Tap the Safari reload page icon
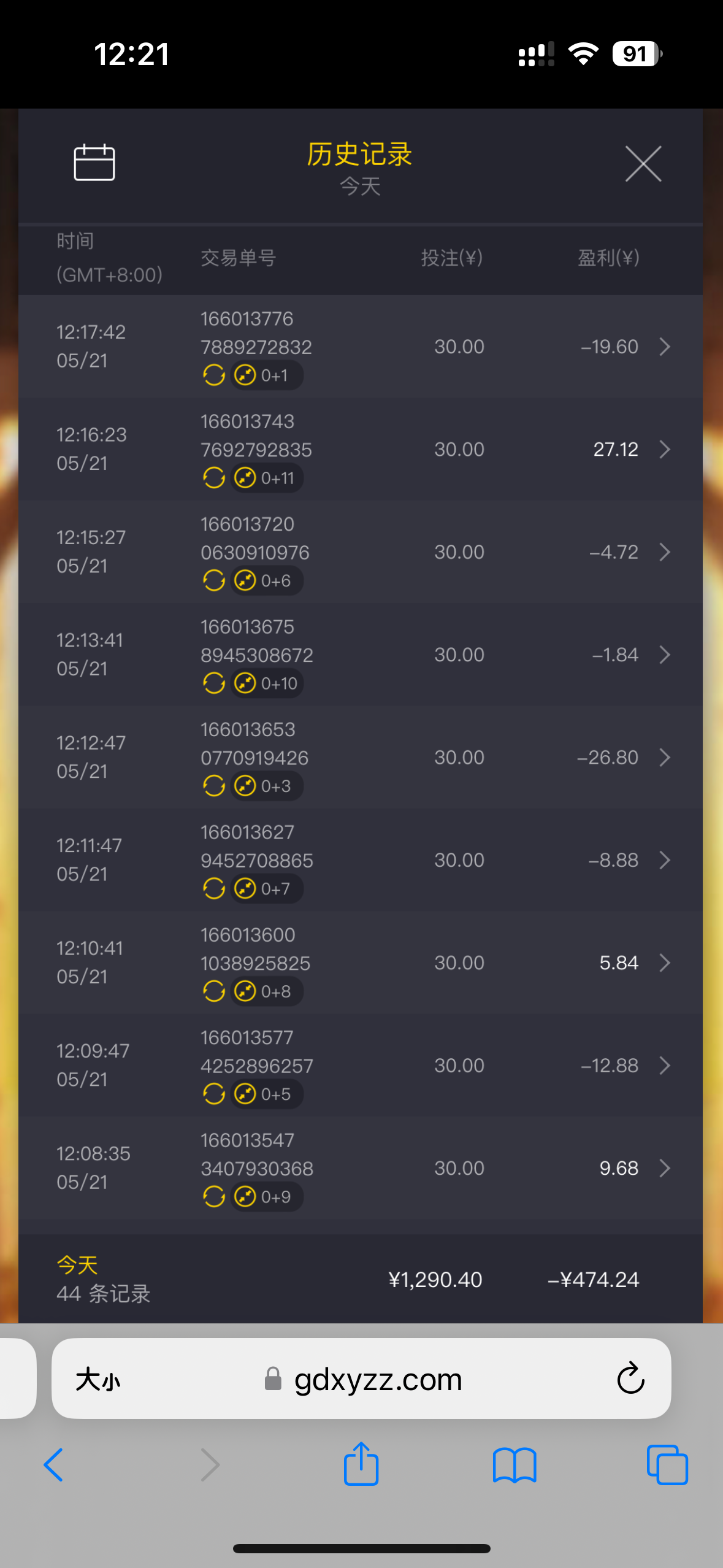 click(x=630, y=1378)
